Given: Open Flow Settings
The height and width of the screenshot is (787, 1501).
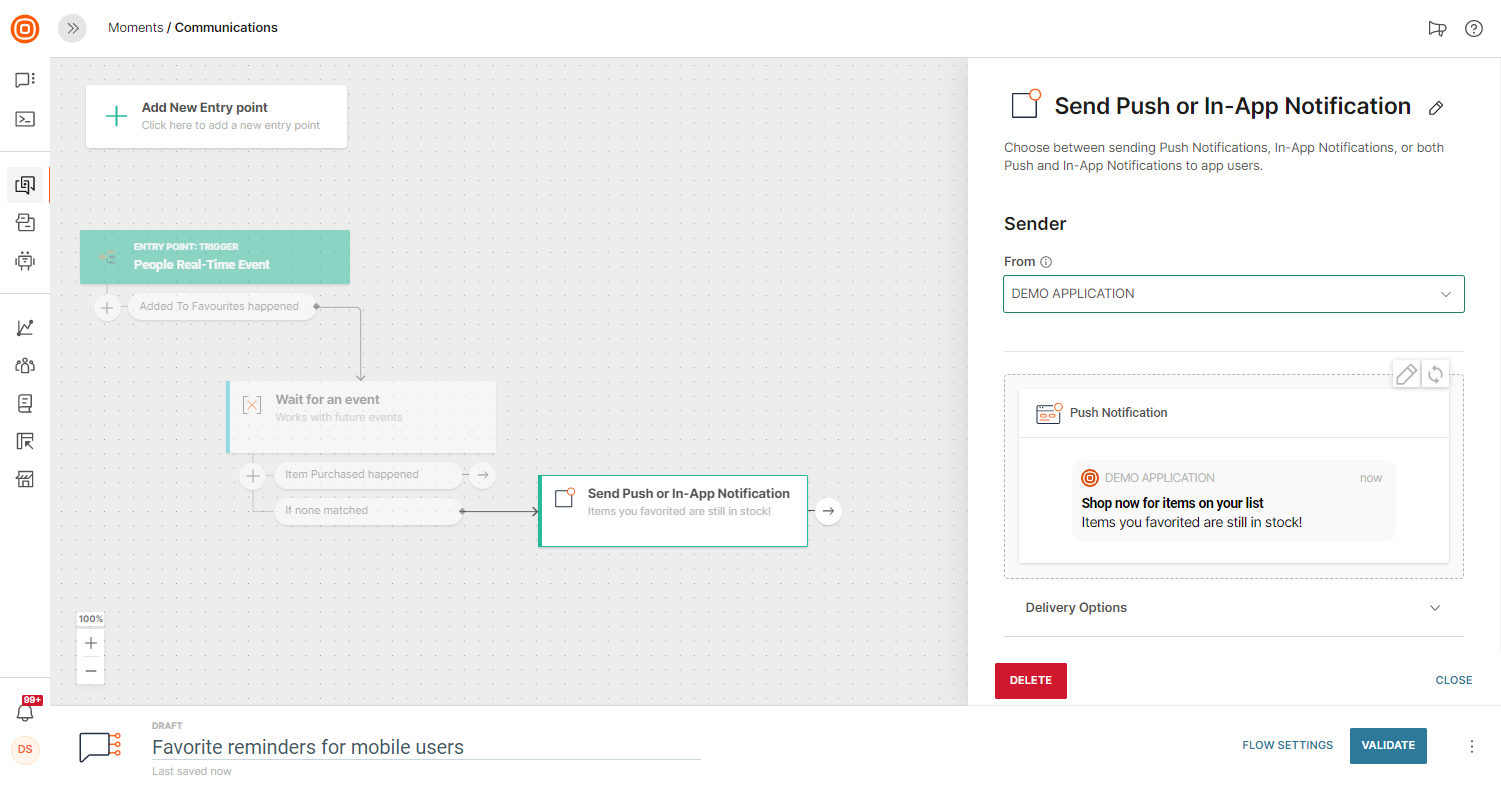Looking at the screenshot, I should pos(1287,745).
